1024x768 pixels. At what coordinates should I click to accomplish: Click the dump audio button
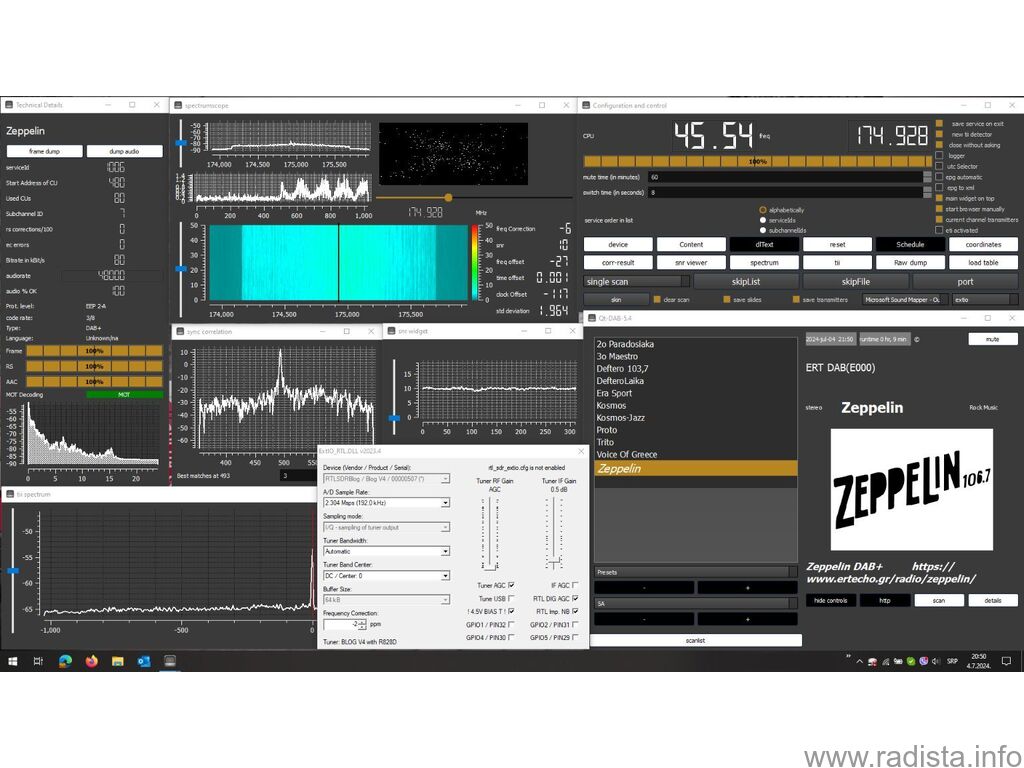(124, 151)
